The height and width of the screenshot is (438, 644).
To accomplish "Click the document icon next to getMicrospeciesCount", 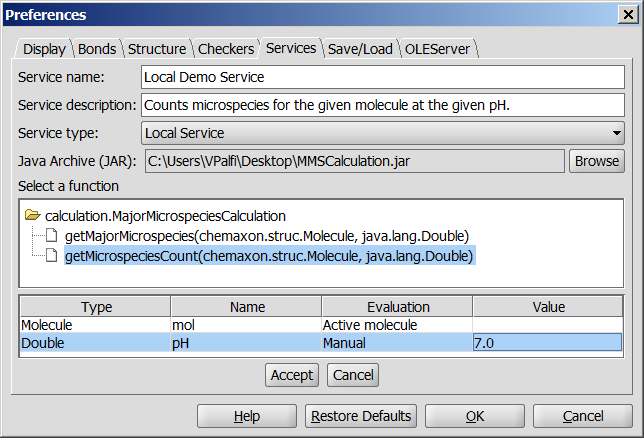I will coord(52,256).
